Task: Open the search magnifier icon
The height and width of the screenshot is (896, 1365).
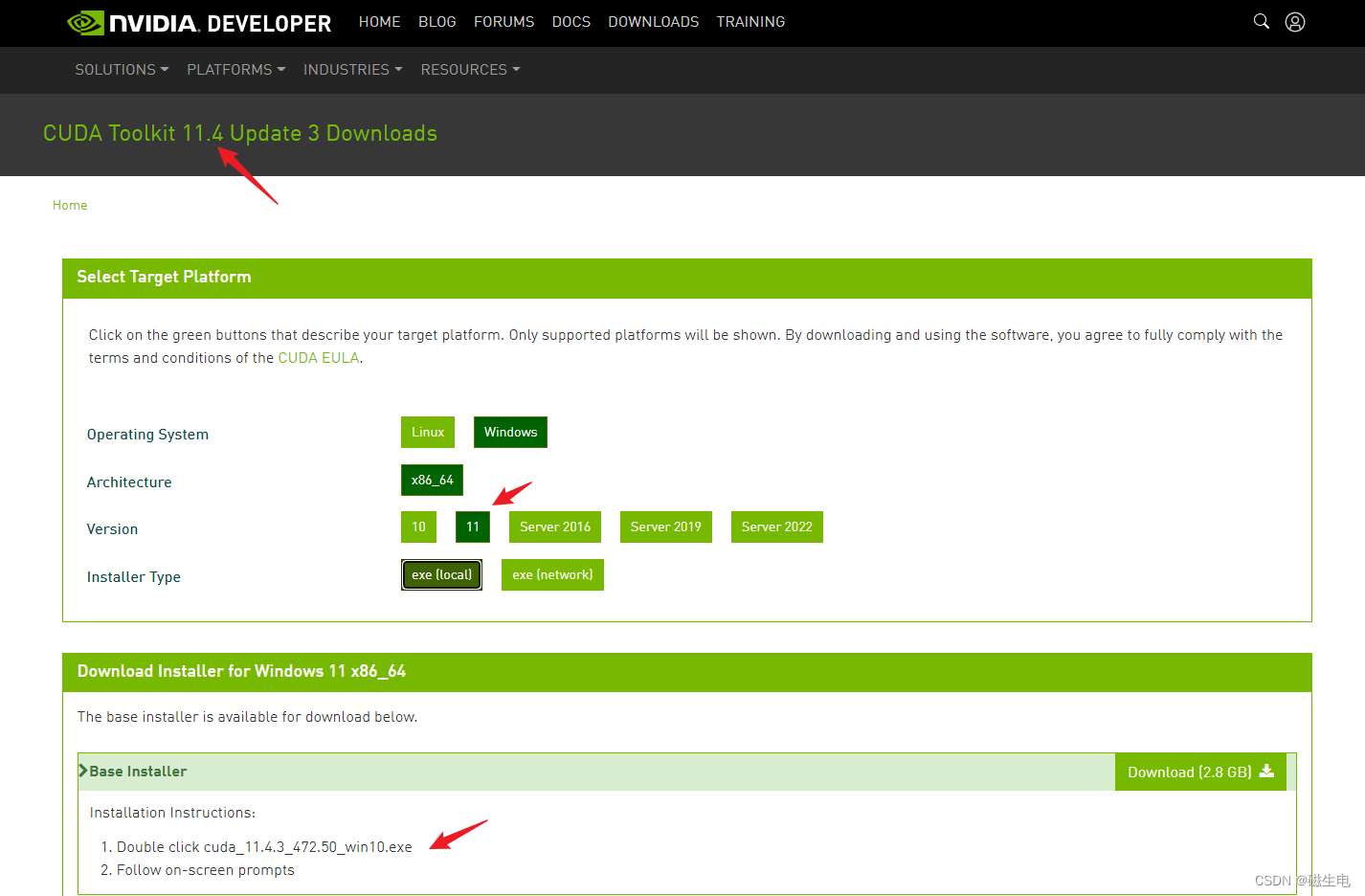Action: tap(1262, 21)
